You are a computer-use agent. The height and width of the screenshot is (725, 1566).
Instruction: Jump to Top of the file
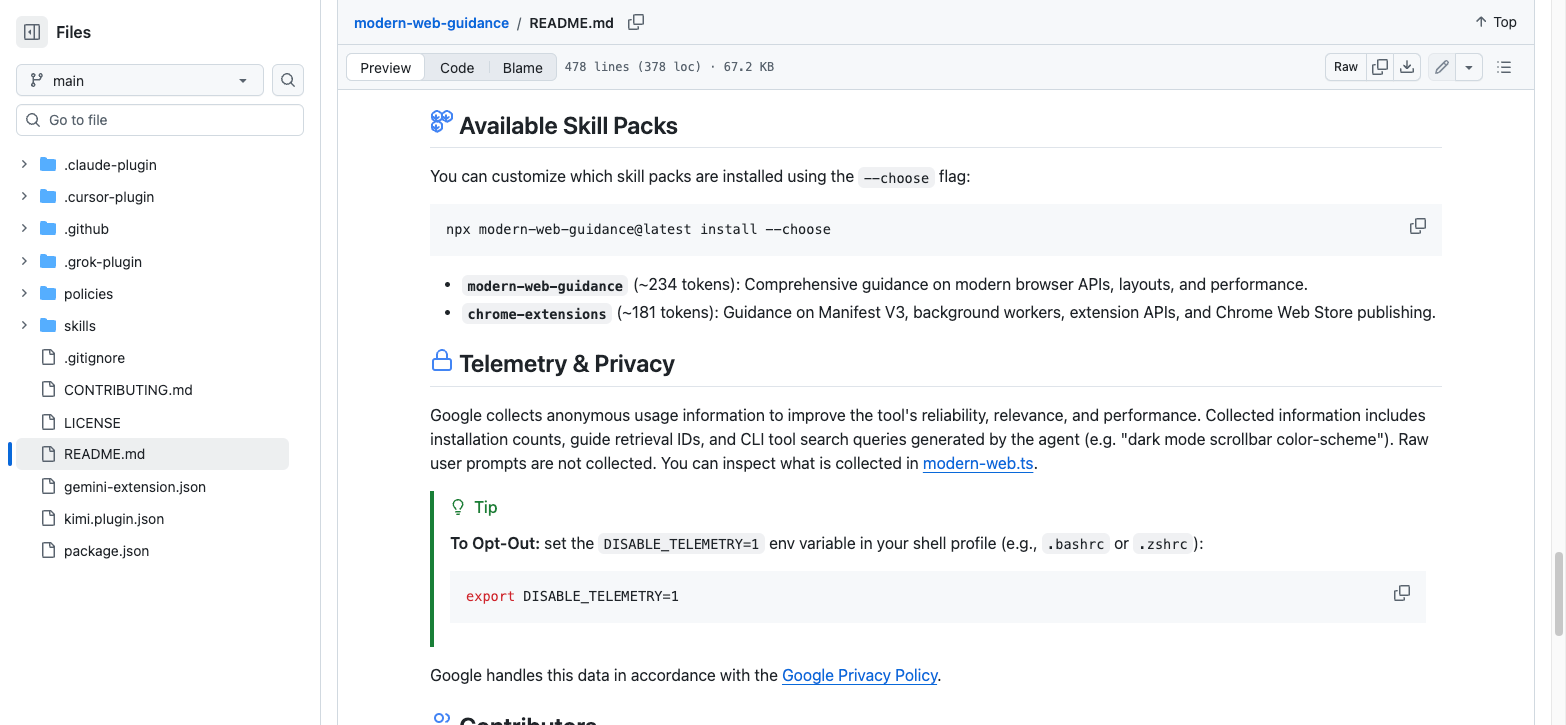[x=1495, y=22]
